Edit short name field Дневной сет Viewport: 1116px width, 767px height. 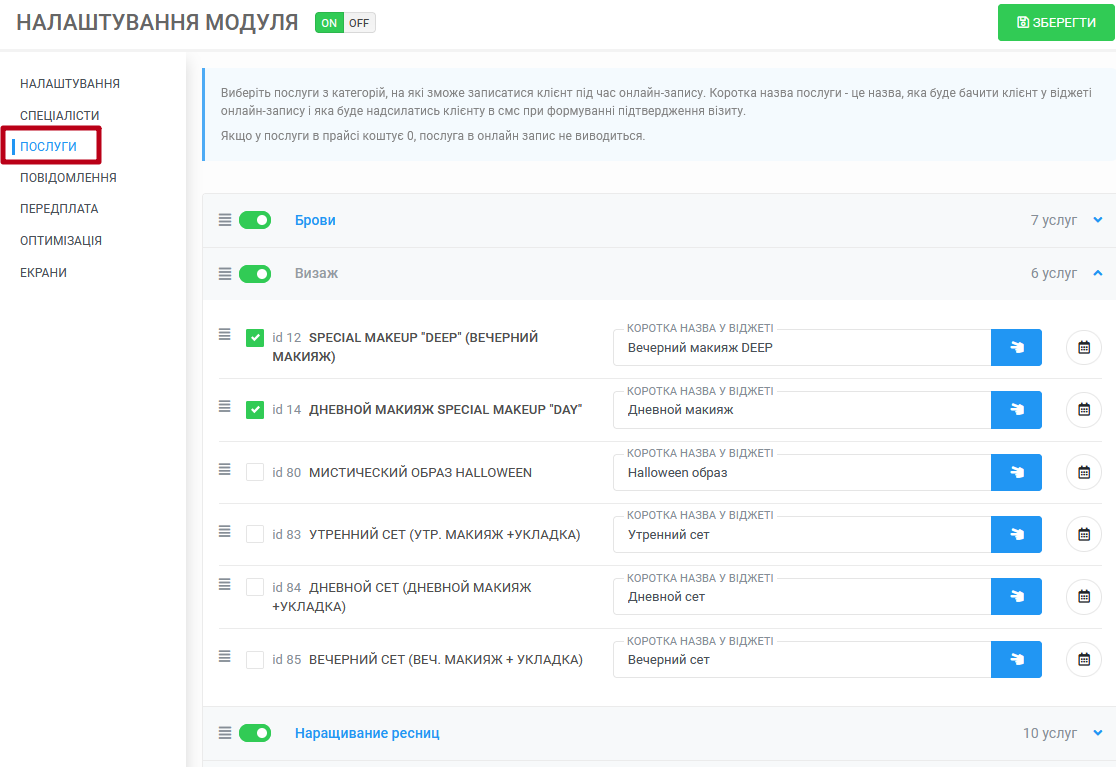[802, 597]
